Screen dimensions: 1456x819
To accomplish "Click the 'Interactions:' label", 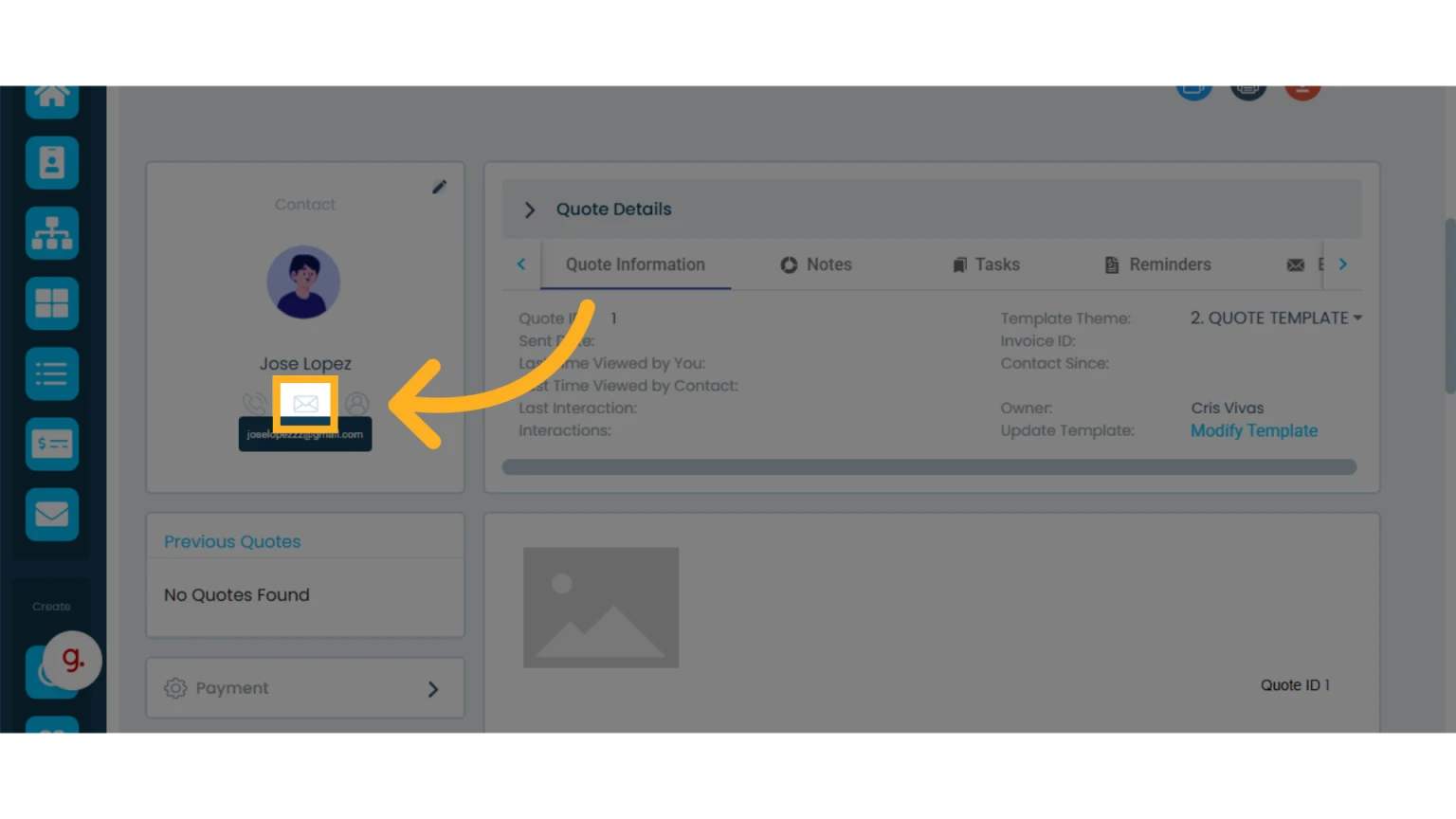I will 564,430.
